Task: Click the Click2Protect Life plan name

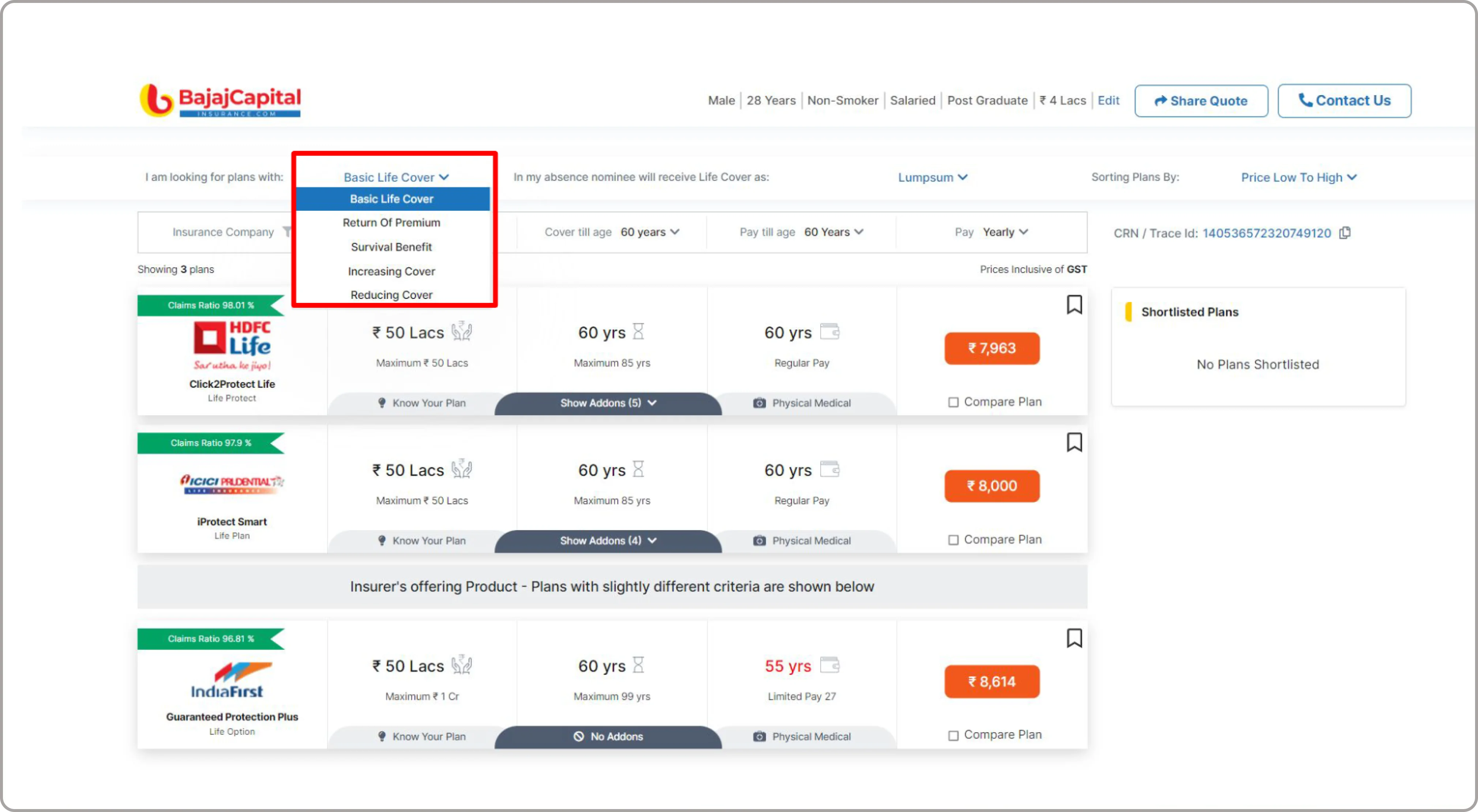Action: point(232,384)
